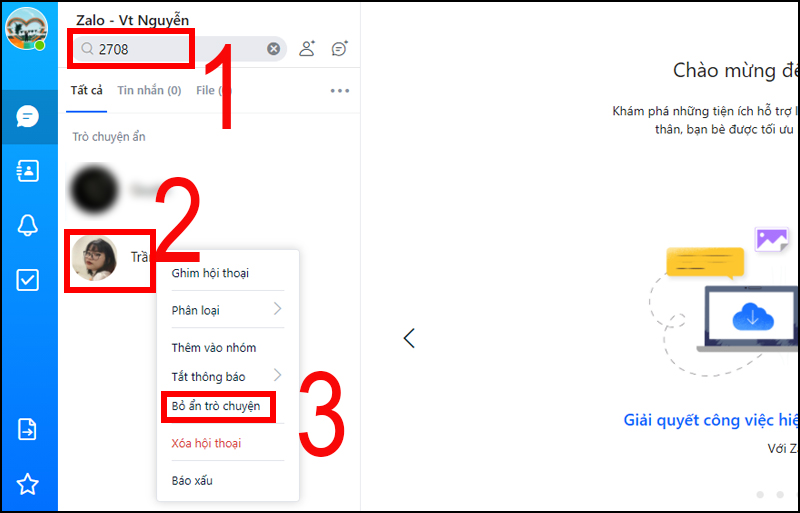Open the Contacts book sidebar icon

tap(28, 171)
